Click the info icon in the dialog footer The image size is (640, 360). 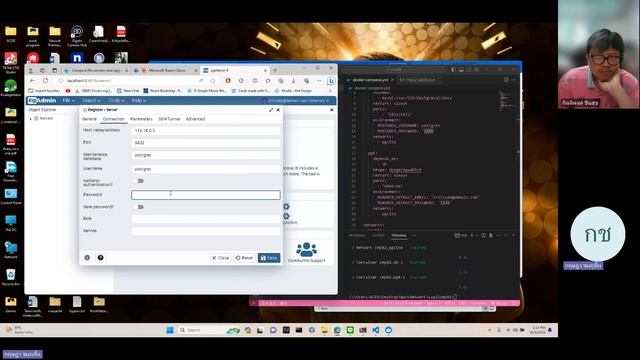[87, 258]
